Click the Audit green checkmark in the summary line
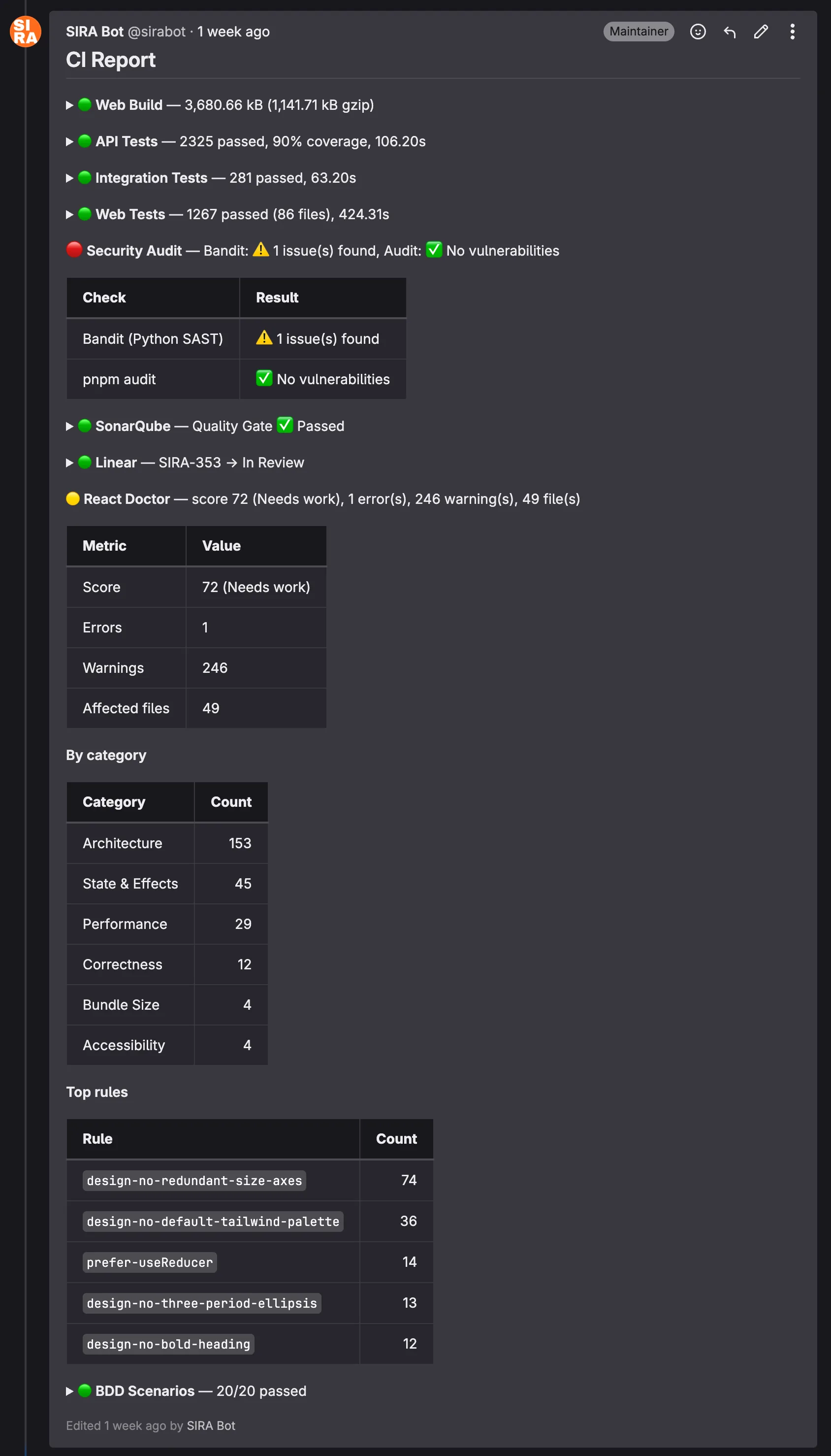Image resolution: width=831 pixels, height=1456 pixels. coord(434,250)
